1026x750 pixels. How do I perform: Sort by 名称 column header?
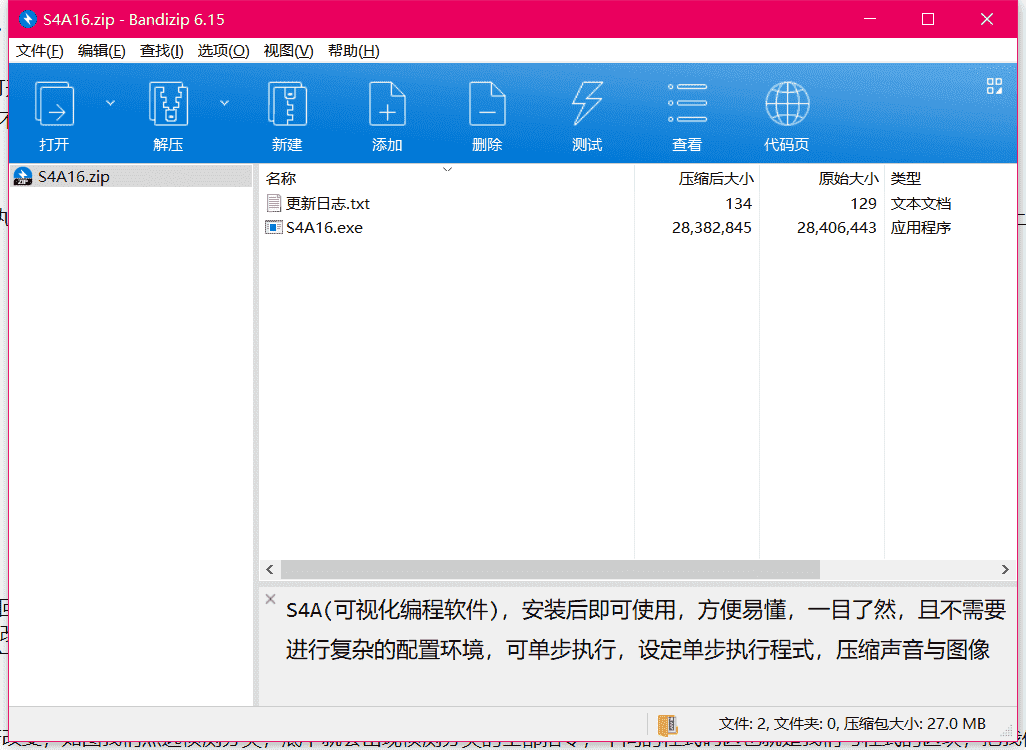pos(447,178)
